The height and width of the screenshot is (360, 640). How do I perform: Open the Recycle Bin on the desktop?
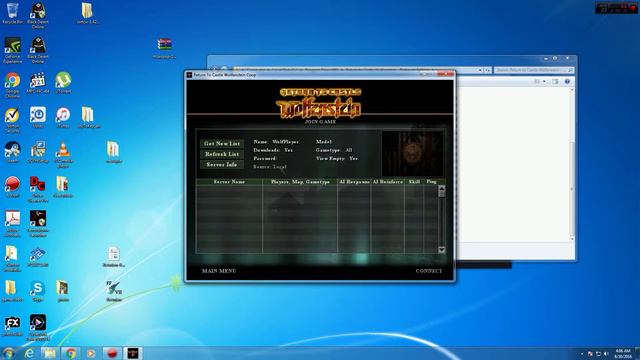pos(12,13)
